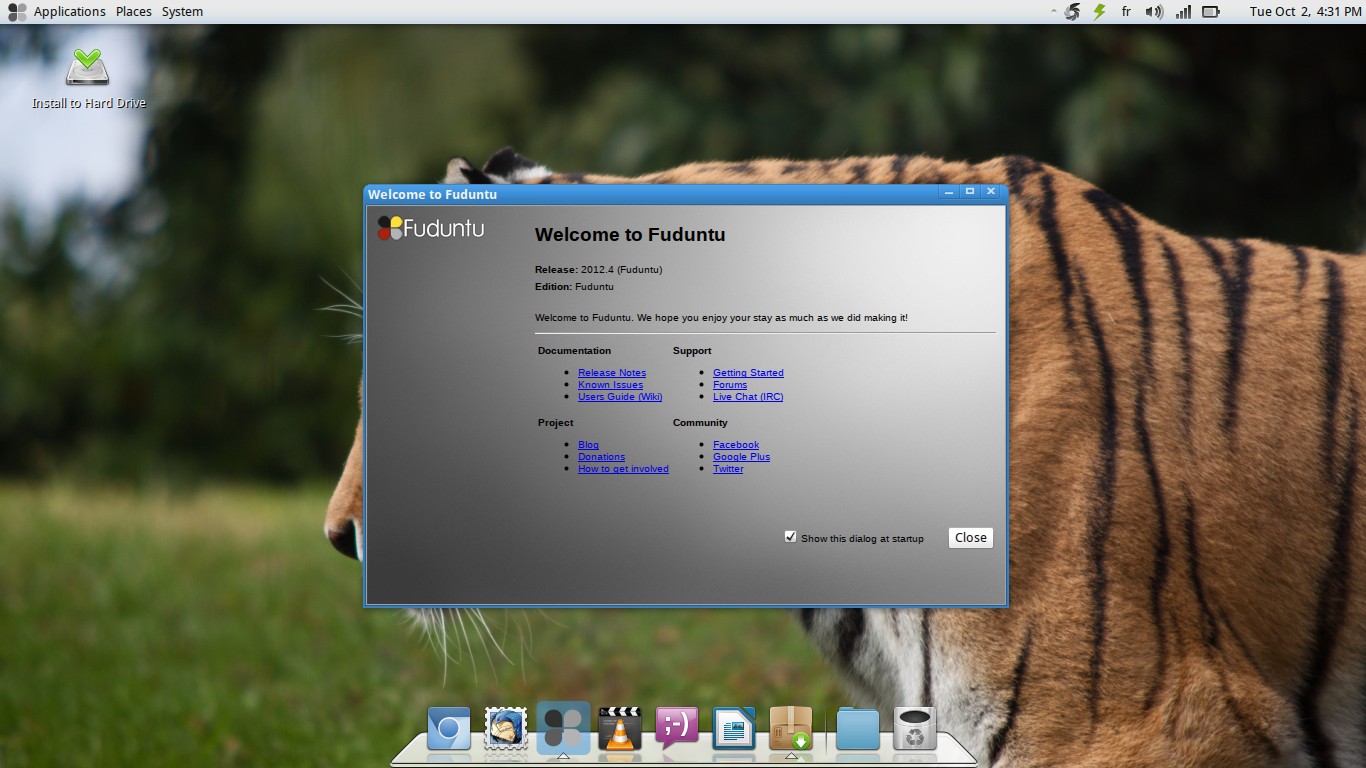Launch VLC media player from the dock

click(620, 729)
